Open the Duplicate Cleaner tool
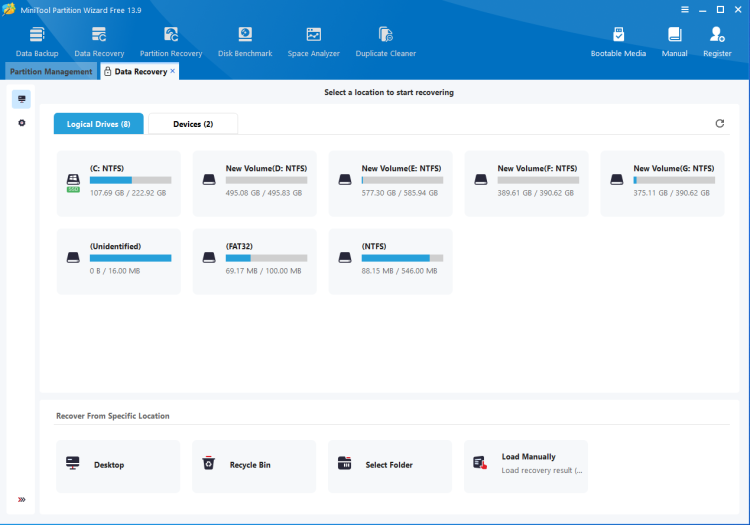This screenshot has height=525, width=750. tap(386, 42)
